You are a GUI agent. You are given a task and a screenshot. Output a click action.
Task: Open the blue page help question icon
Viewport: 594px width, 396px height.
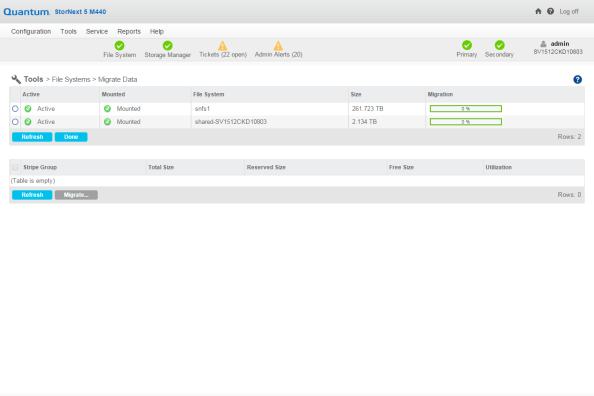coord(577,80)
